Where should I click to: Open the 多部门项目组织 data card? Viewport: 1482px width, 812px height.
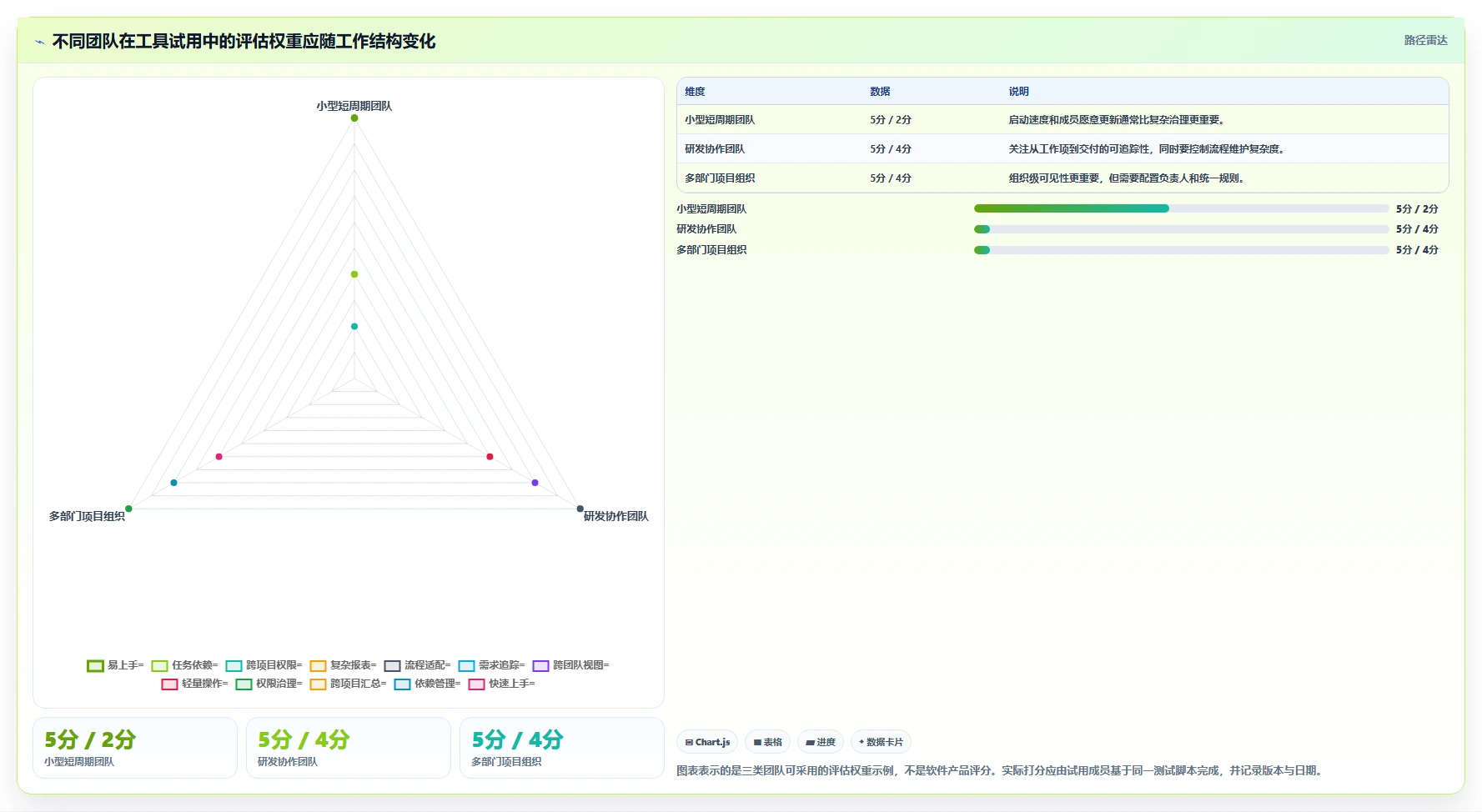tap(562, 748)
